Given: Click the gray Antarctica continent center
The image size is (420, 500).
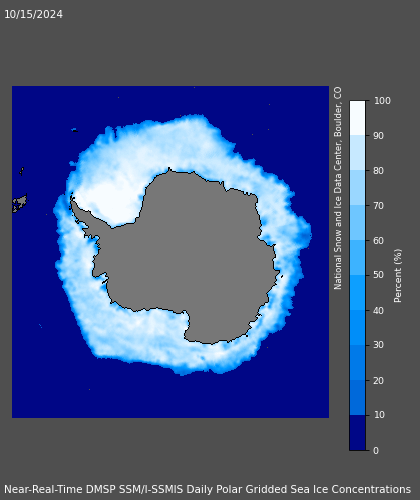Looking at the screenshot, I should pyautogui.click(x=193, y=253).
